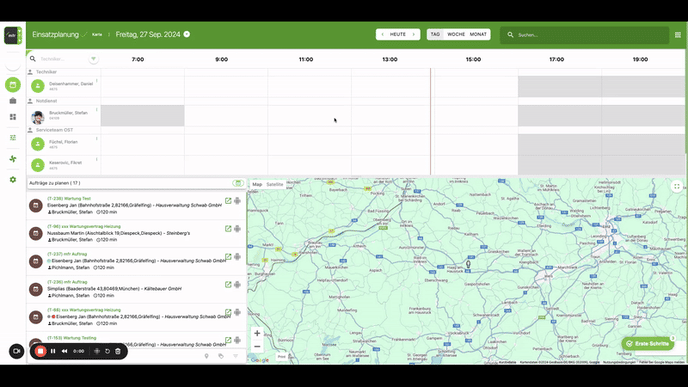Expand map to fullscreen

[677, 186]
